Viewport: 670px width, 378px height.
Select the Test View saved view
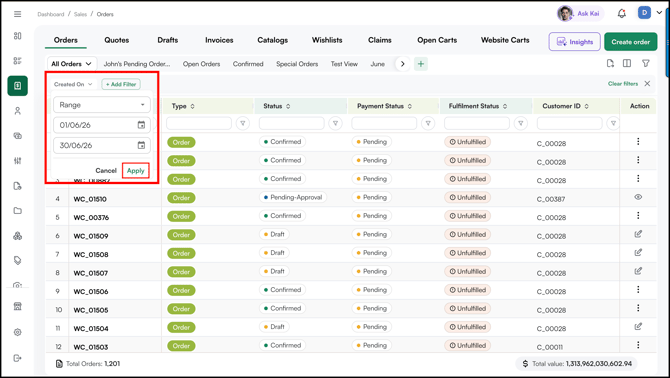click(x=344, y=64)
